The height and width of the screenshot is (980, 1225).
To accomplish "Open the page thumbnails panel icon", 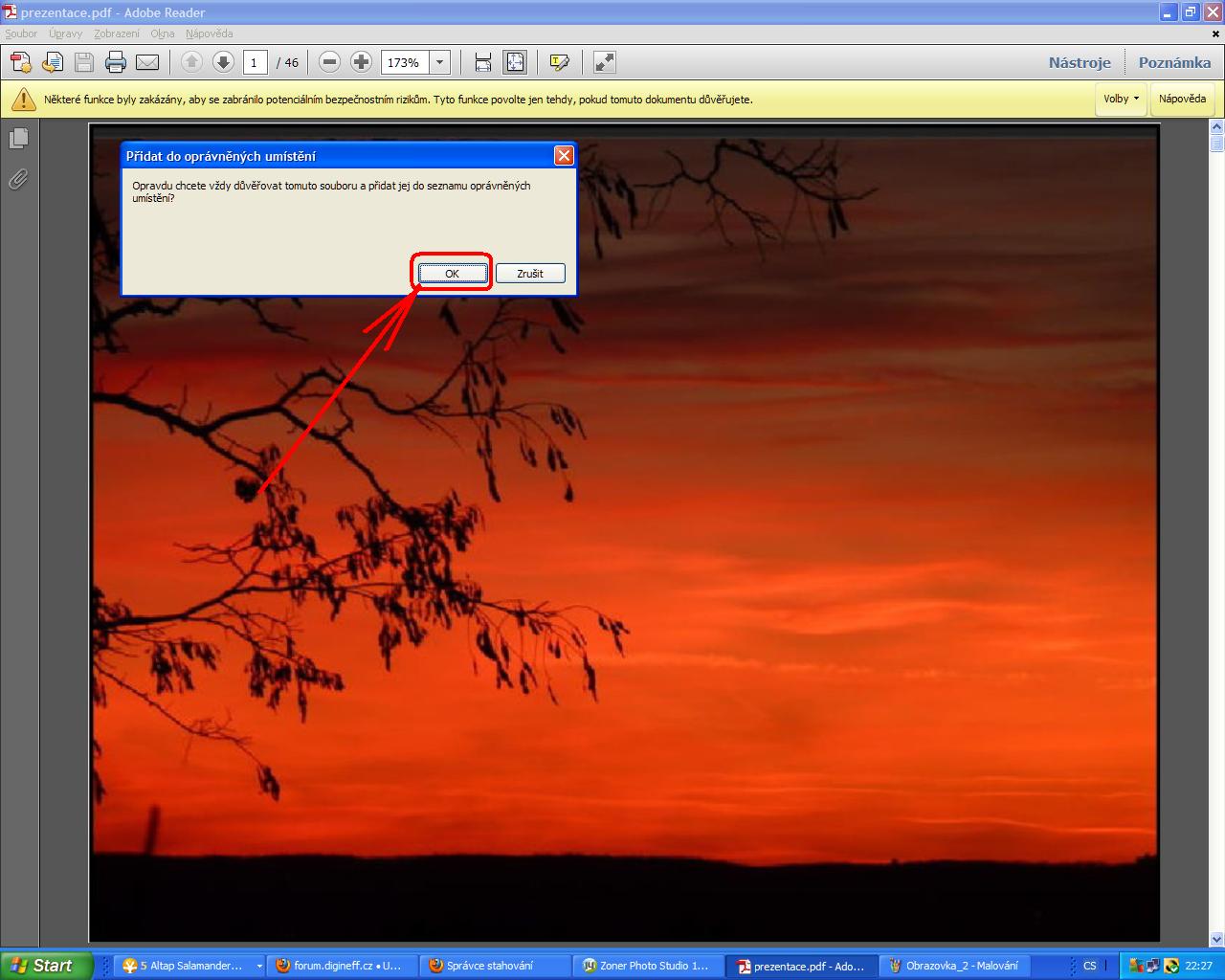I will [18, 139].
